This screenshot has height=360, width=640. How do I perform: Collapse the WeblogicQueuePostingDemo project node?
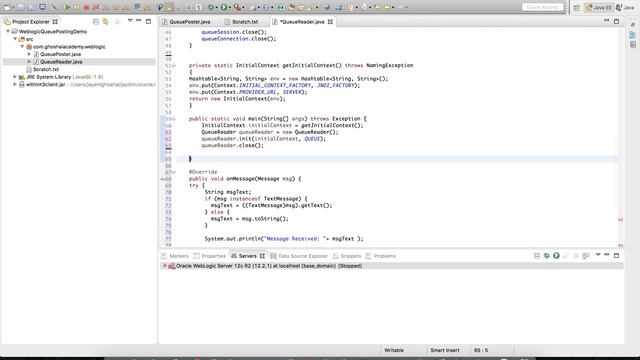[8, 31]
